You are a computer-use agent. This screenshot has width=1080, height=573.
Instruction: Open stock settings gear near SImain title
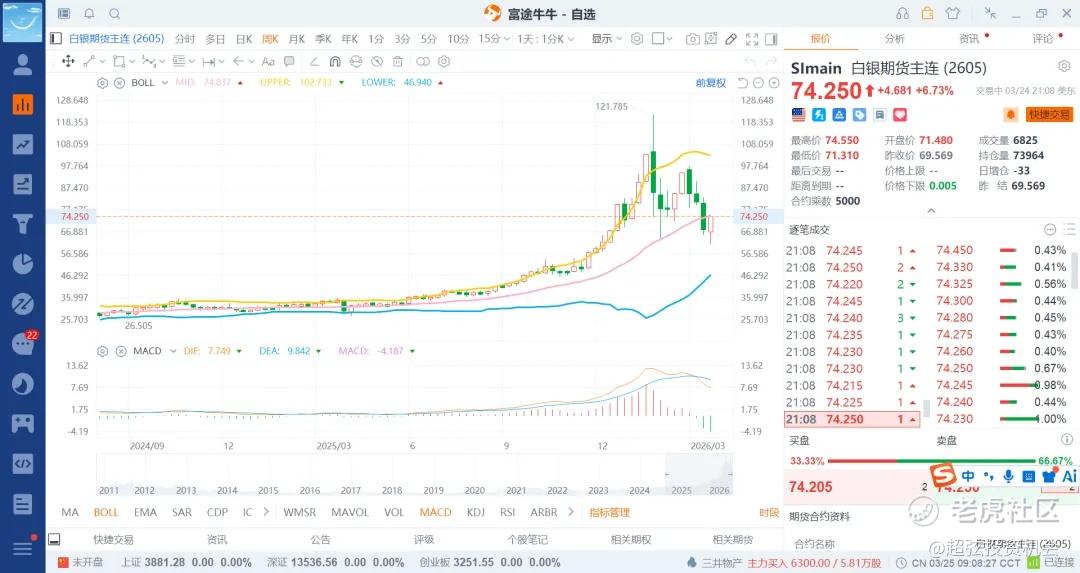(x=1063, y=67)
